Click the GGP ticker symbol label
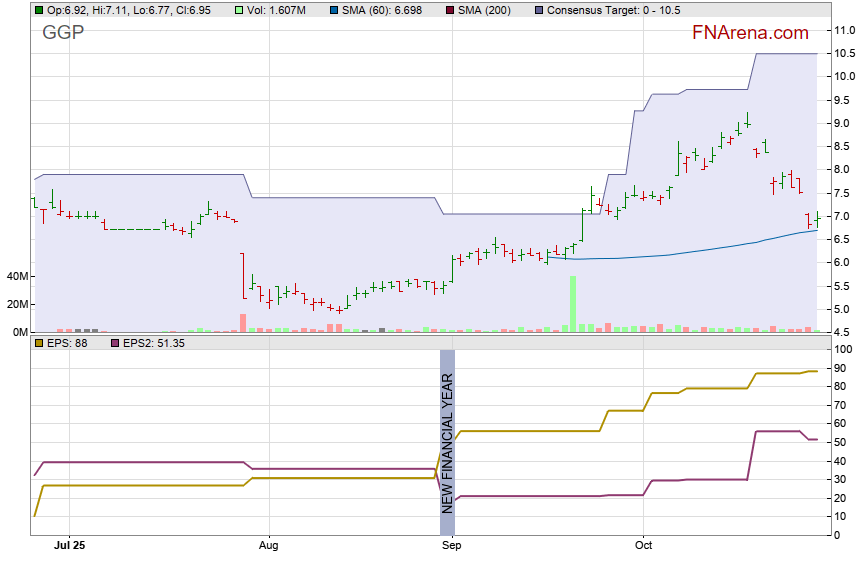 pos(63,33)
